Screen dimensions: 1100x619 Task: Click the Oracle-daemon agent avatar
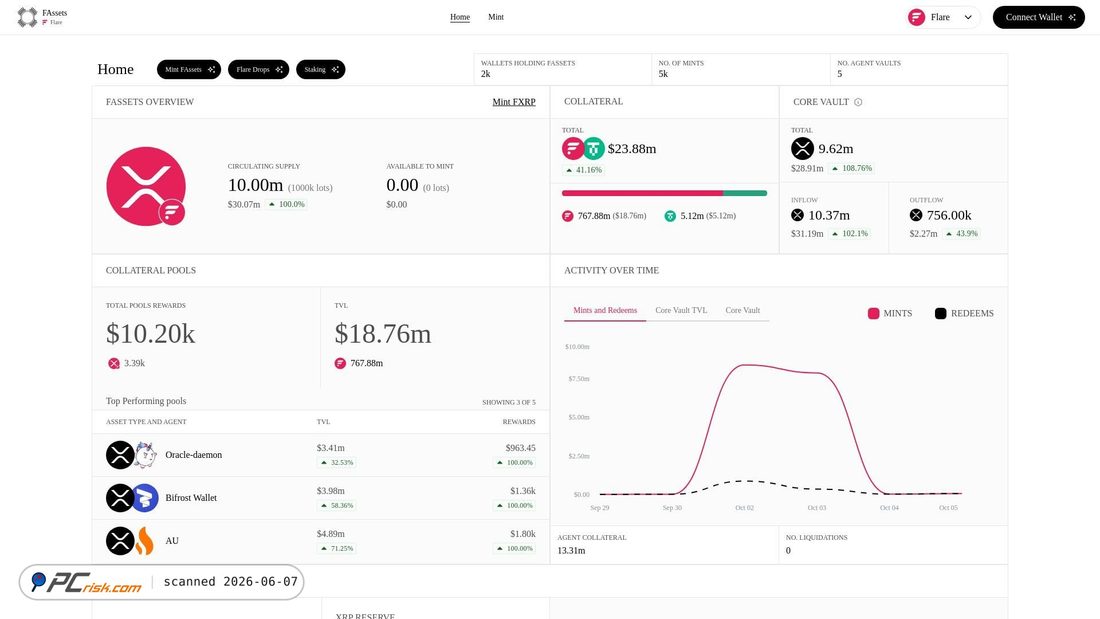[x=145, y=455]
